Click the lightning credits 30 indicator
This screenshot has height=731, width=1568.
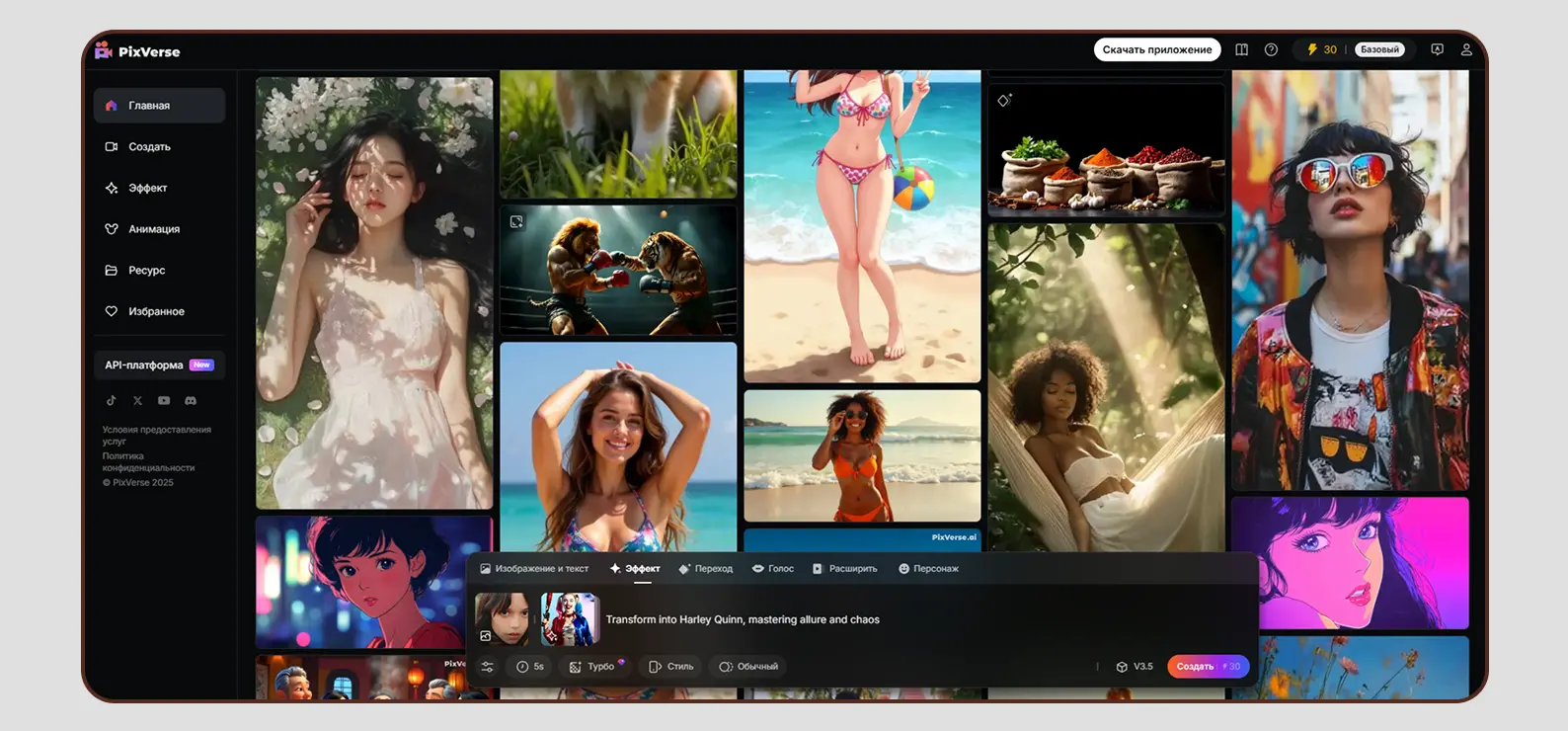tap(1321, 49)
